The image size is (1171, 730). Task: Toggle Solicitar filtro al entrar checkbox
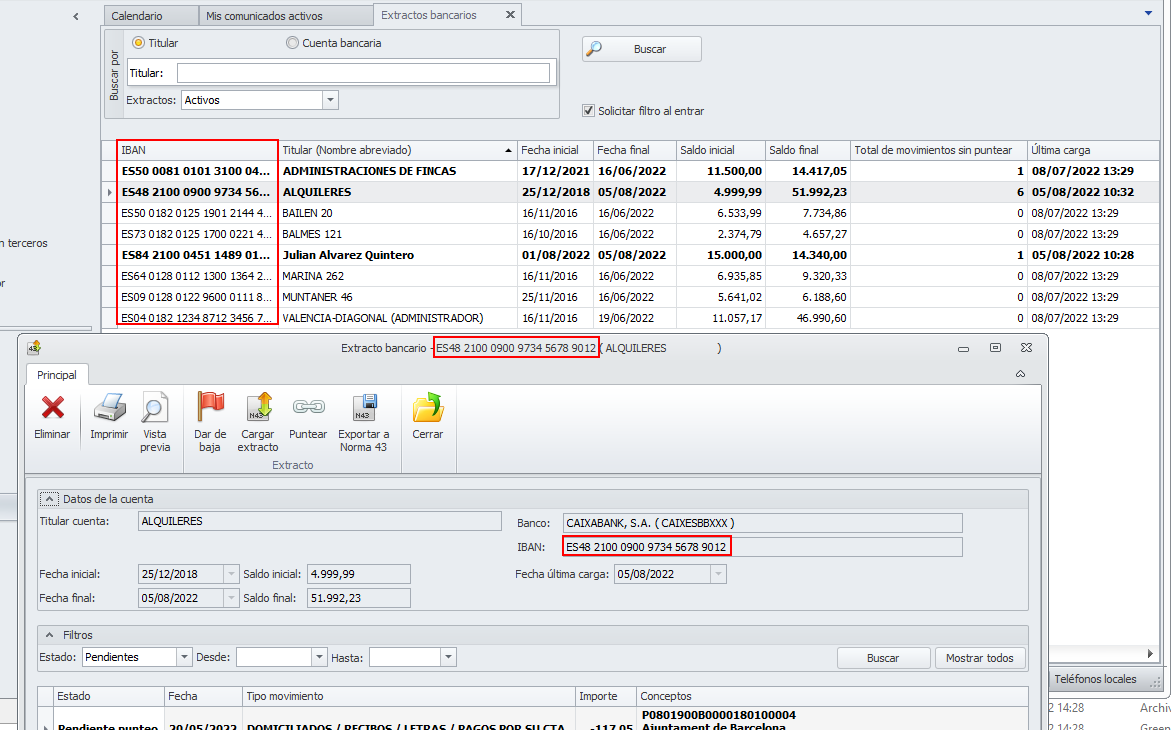(589, 111)
